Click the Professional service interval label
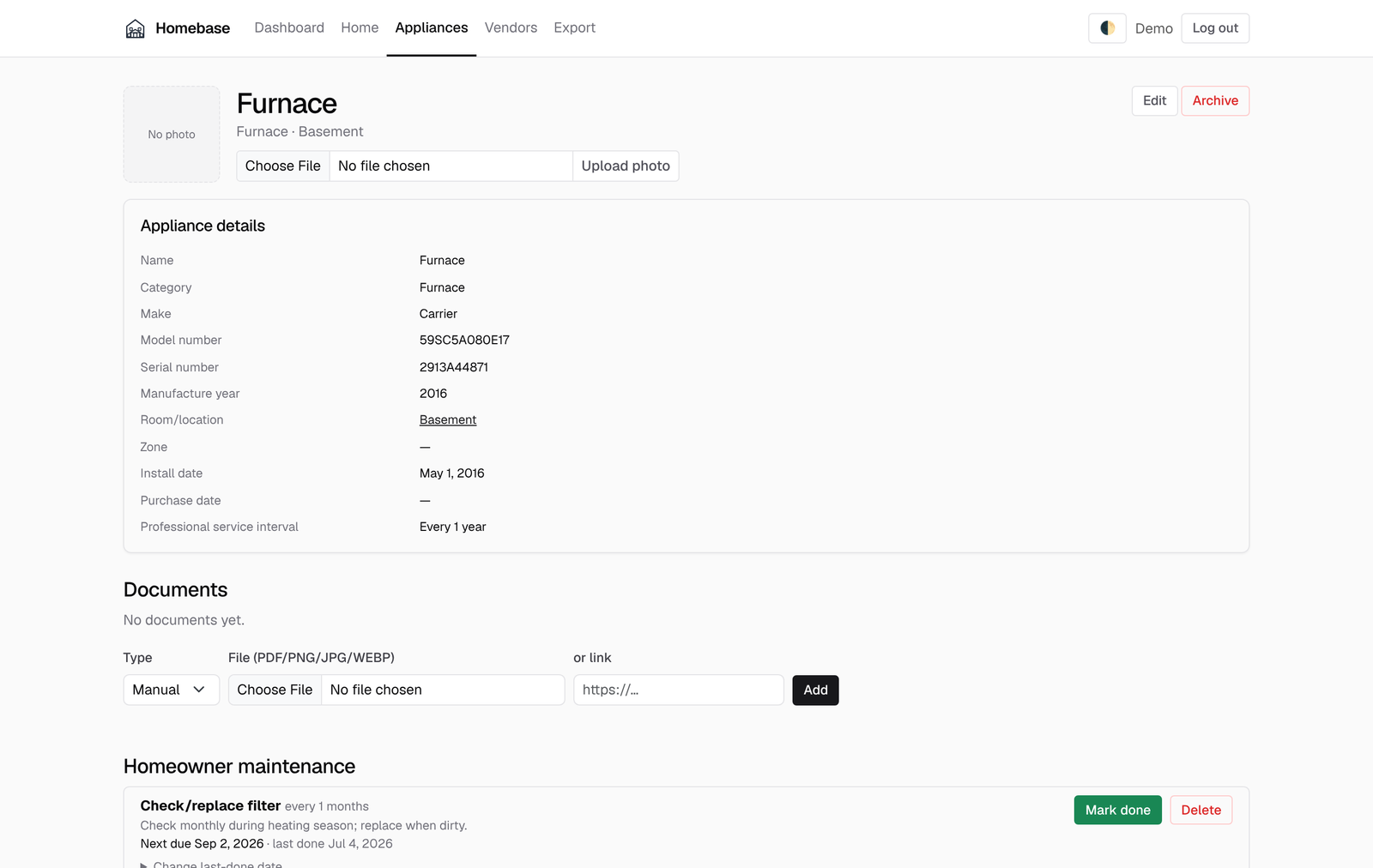 pyautogui.click(x=220, y=527)
